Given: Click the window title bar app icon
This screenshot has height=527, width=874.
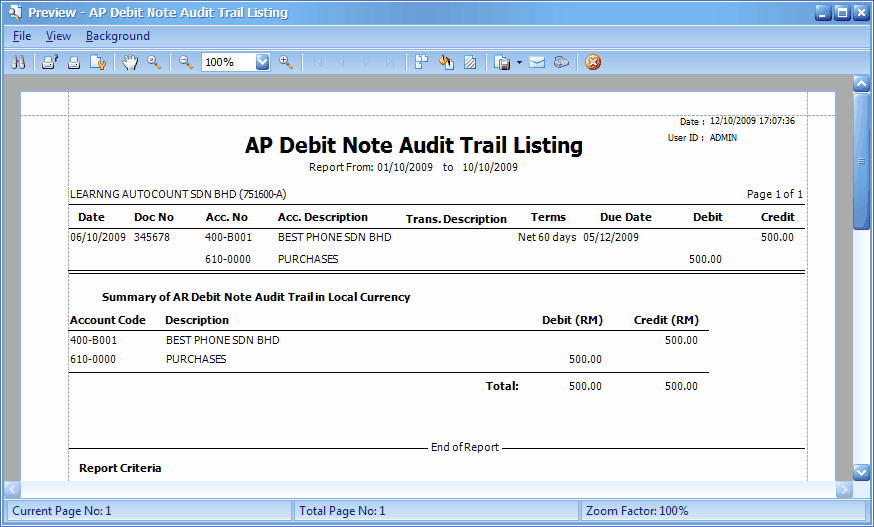Looking at the screenshot, I should [x=14, y=12].
